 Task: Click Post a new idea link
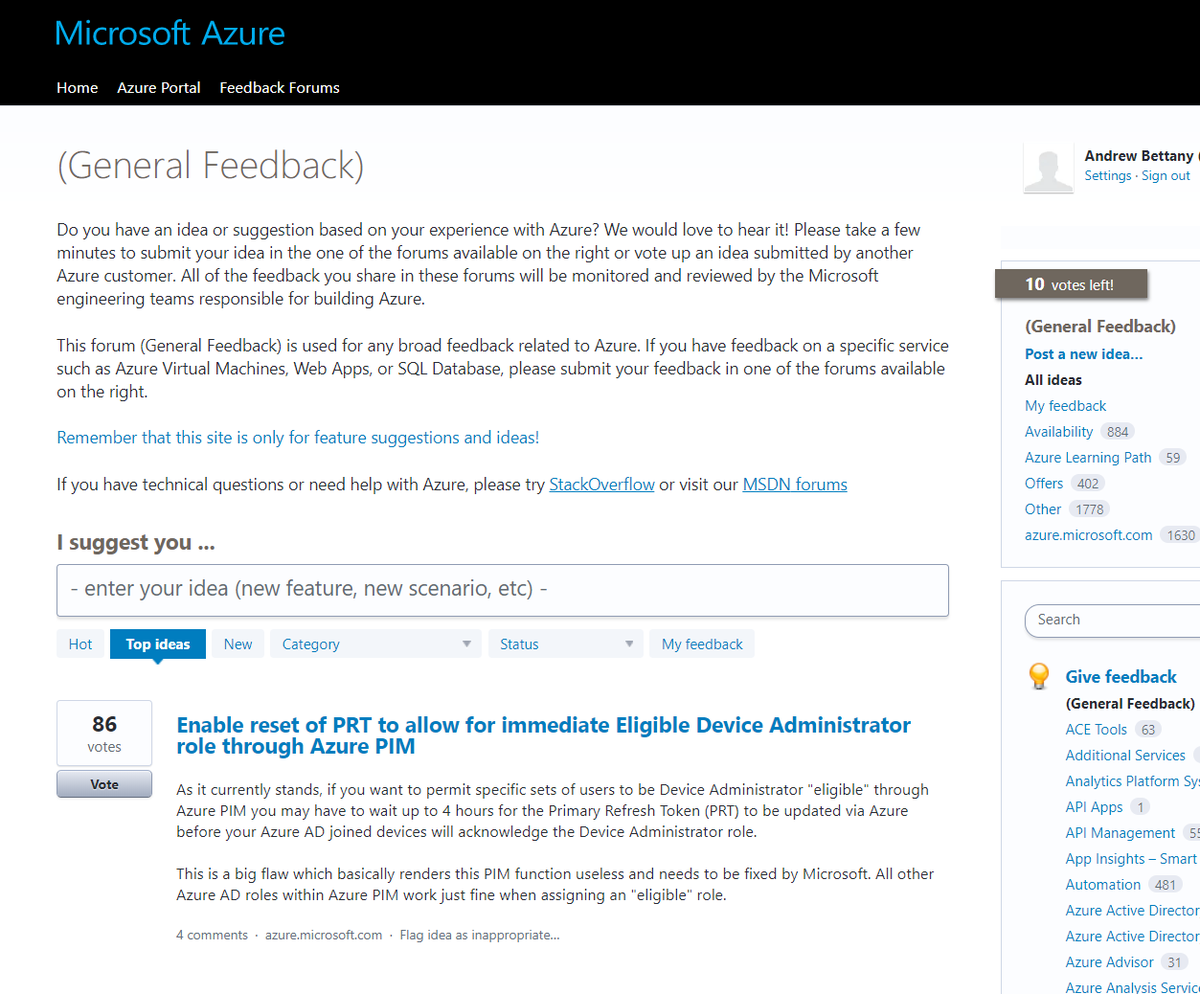pyautogui.click(x=1084, y=354)
